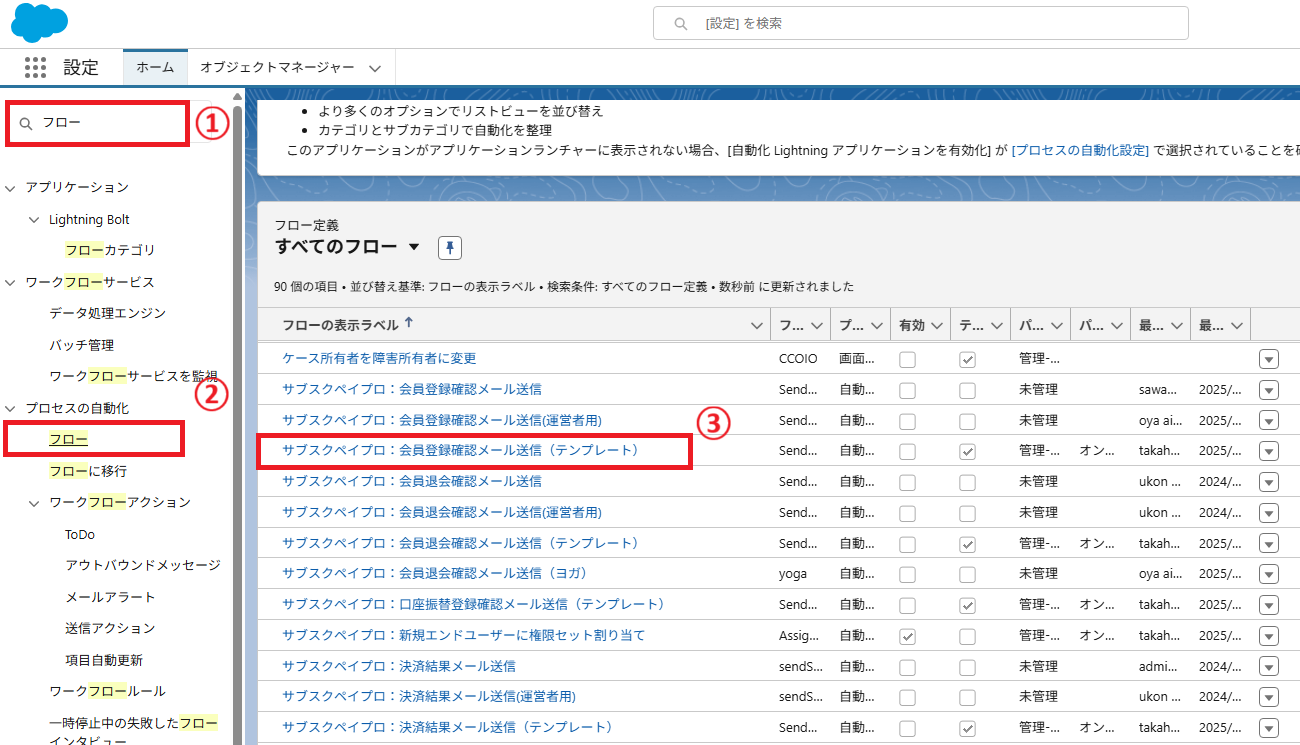Select フロー in the setup sidebar

click(68, 439)
